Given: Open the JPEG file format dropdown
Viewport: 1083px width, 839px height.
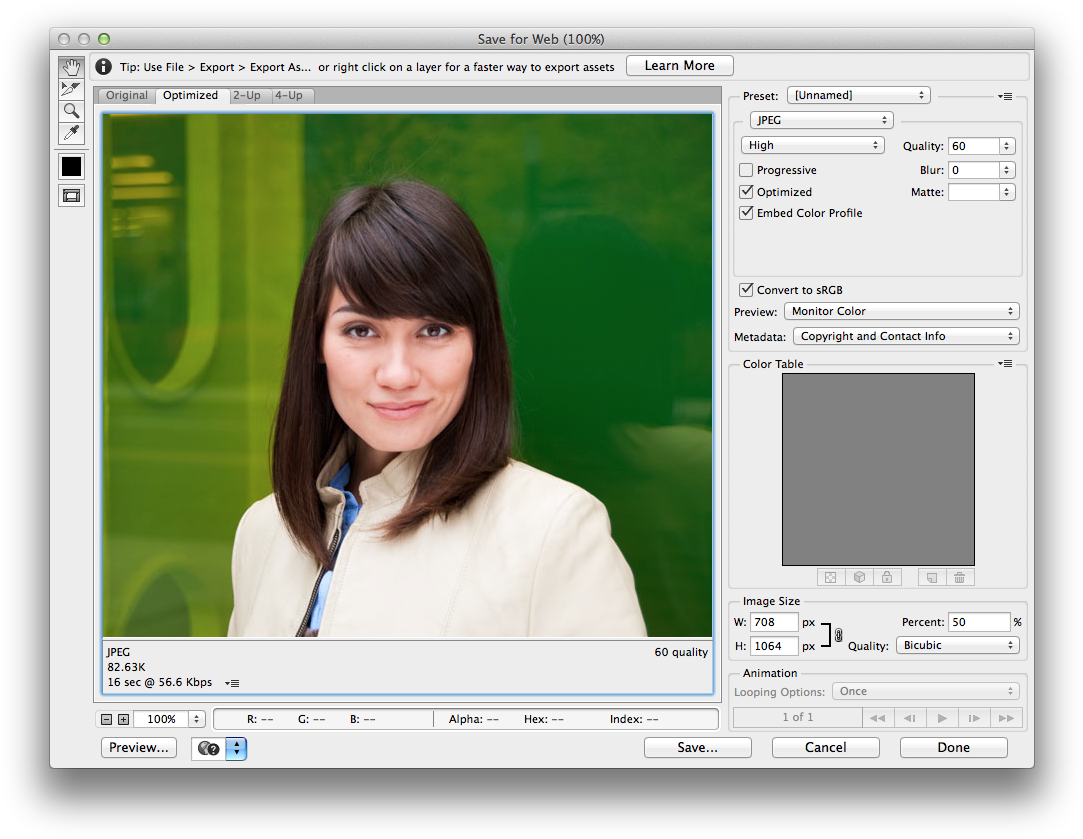Looking at the screenshot, I should 821,120.
